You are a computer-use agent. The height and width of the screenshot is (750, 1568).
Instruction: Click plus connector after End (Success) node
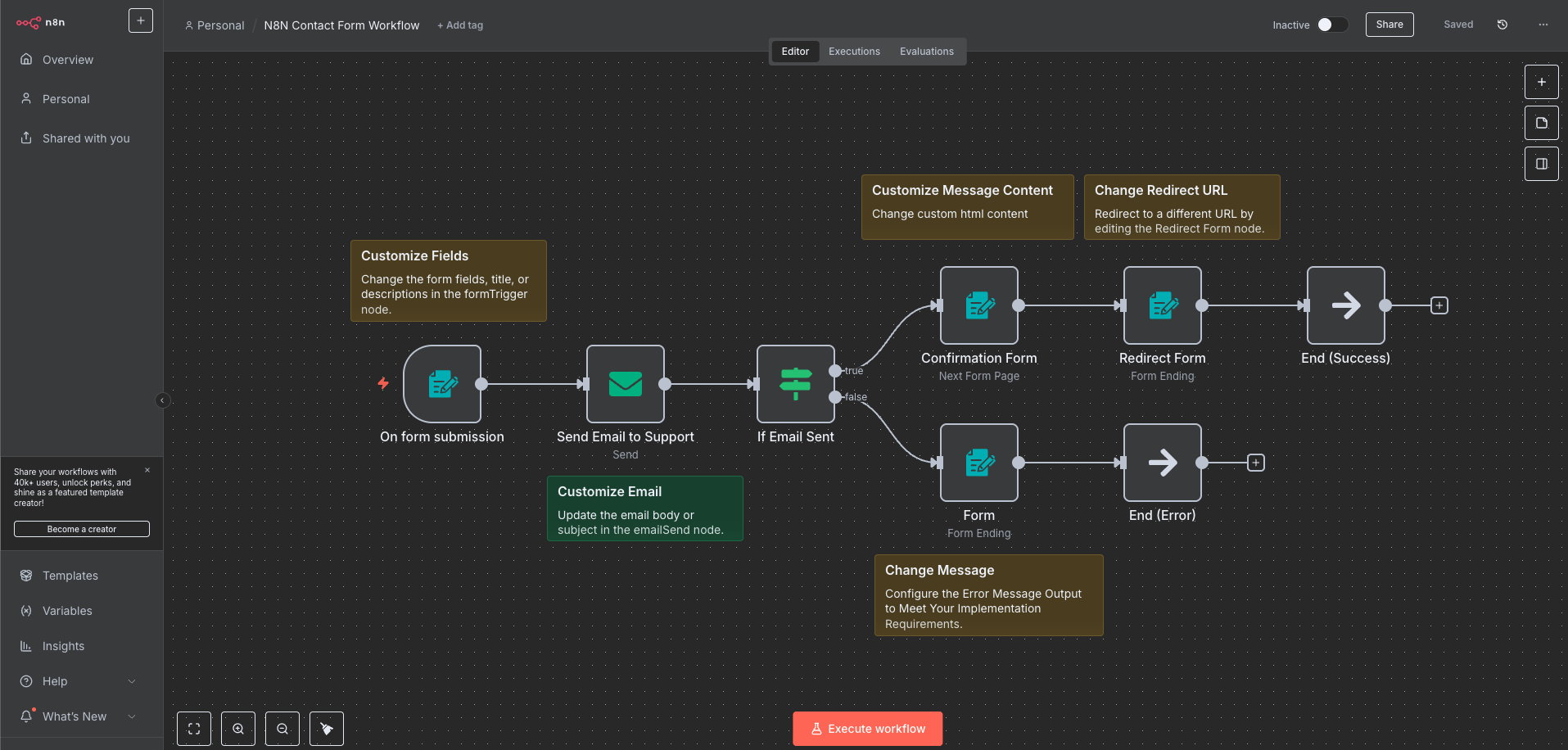1439,305
